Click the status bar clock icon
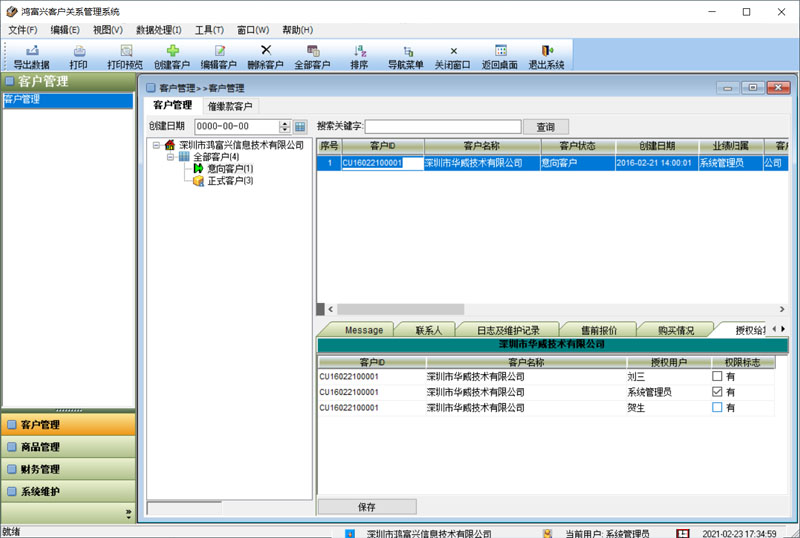The width and height of the screenshot is (800, 538). coord(683,533)
